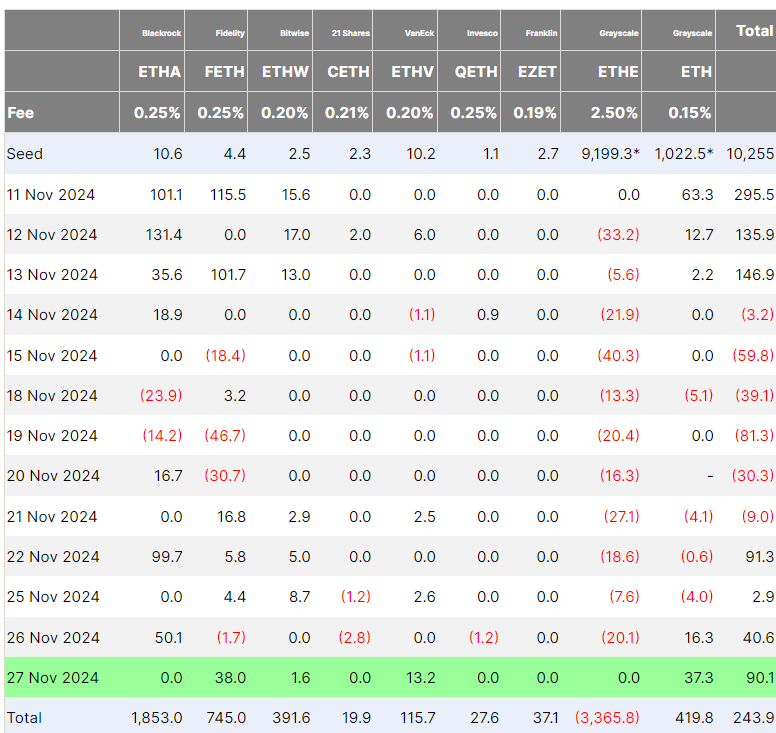Image resolution: width=776 pixels, height=733 pixels.
Task: Click the 2.50% fee value
Action: click(614, 113)
